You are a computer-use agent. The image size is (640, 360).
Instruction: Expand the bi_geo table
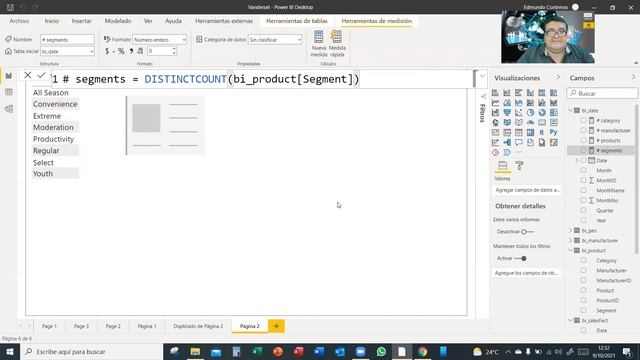(571, 230)
